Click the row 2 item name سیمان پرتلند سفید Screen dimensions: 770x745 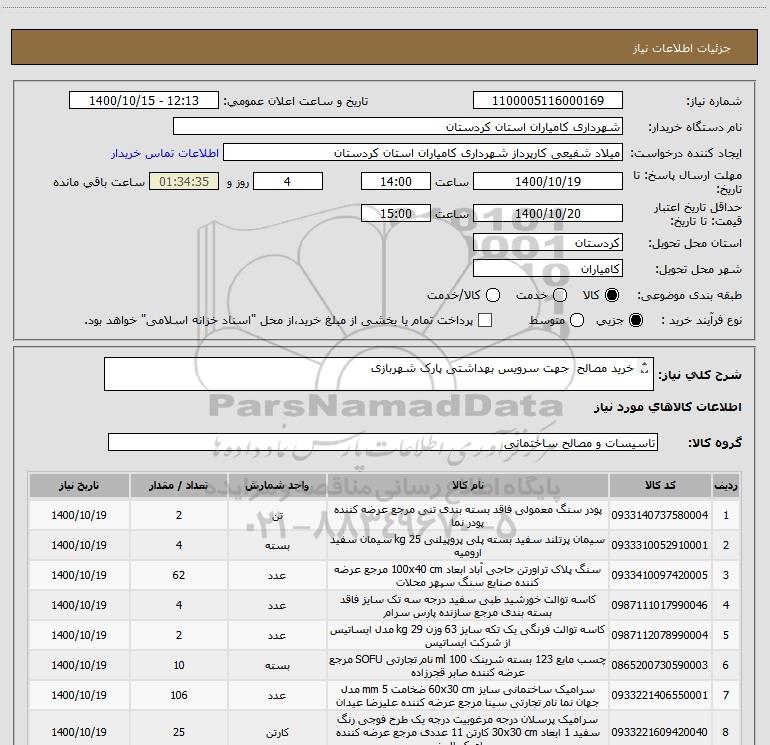pyautogui.click(x=468, y=546)
